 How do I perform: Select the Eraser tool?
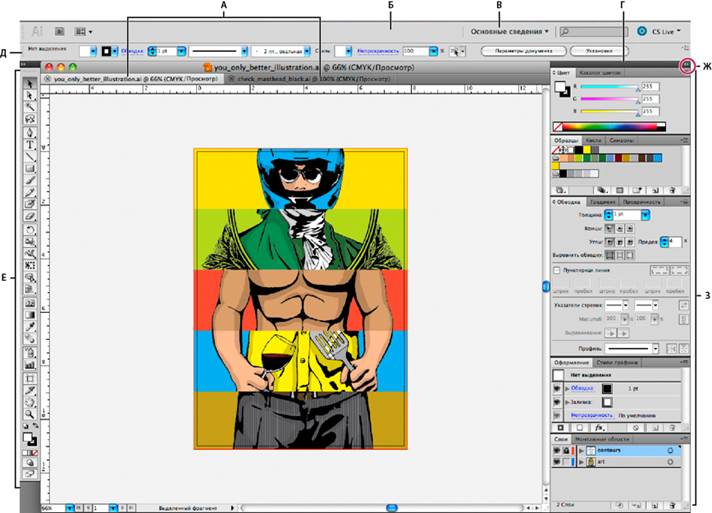point(30,217)
